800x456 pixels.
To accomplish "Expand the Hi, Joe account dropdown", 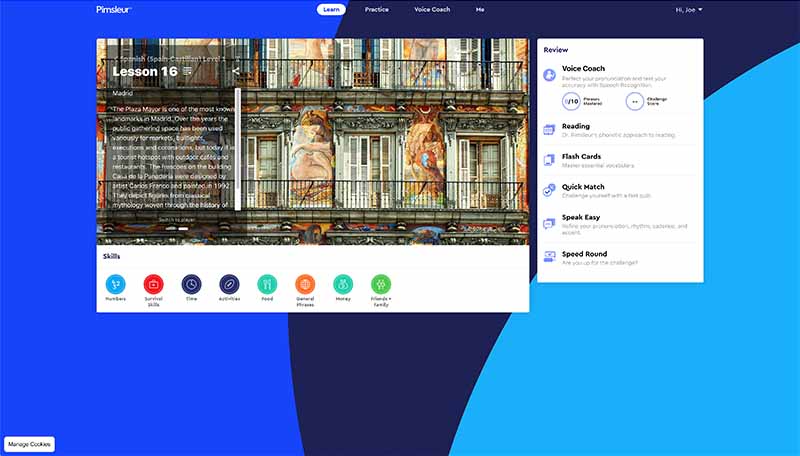I will pos(689,10).
